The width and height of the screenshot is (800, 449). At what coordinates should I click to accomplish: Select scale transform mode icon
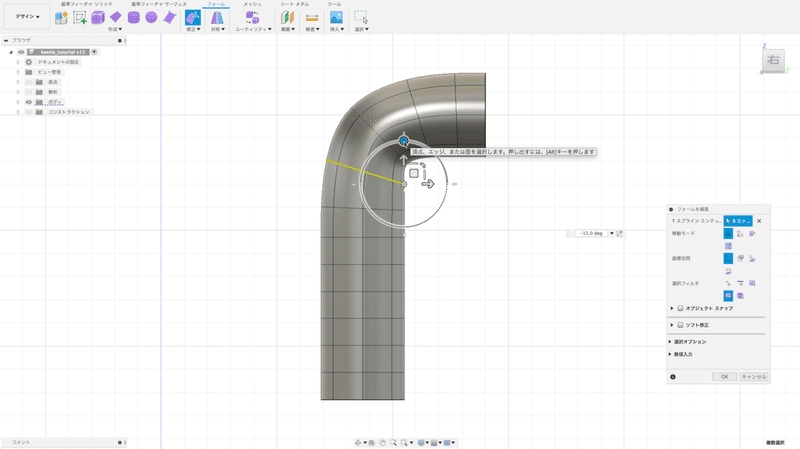[x=728, y=246]
